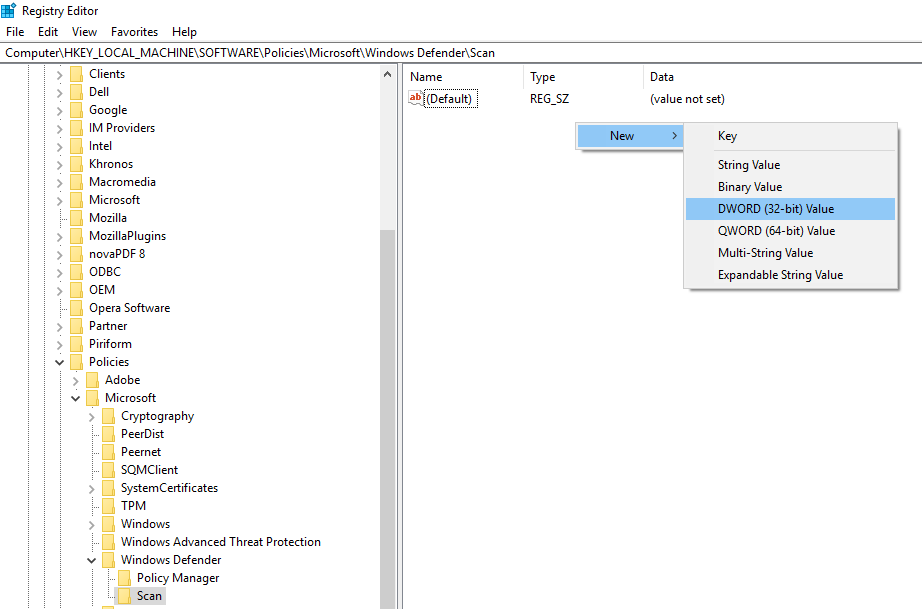Select the Scan key folder icon
Screen dimensions: 922x609
[x=124, y=595]
